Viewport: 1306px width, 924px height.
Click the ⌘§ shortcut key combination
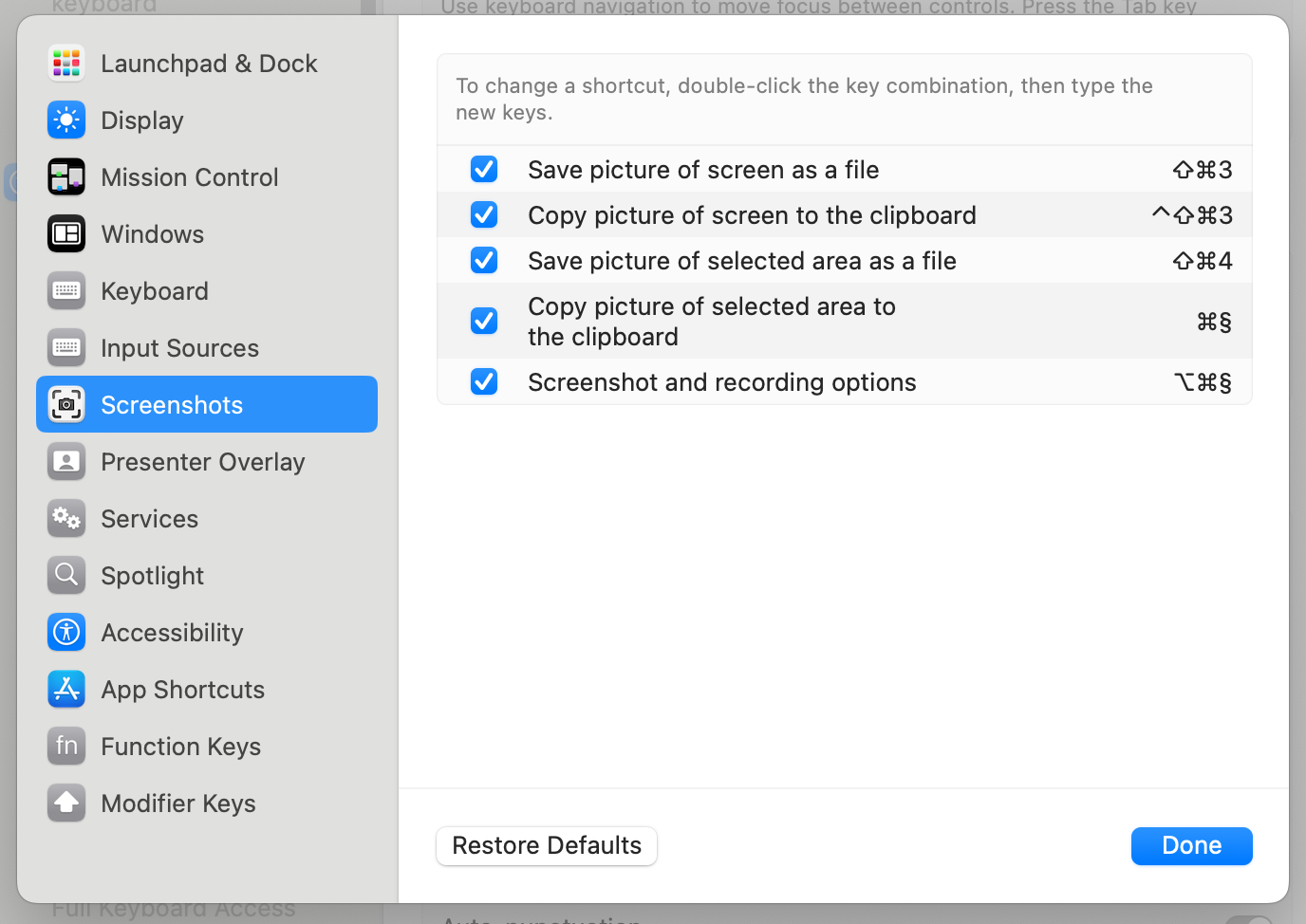(x=1214, y=323)
